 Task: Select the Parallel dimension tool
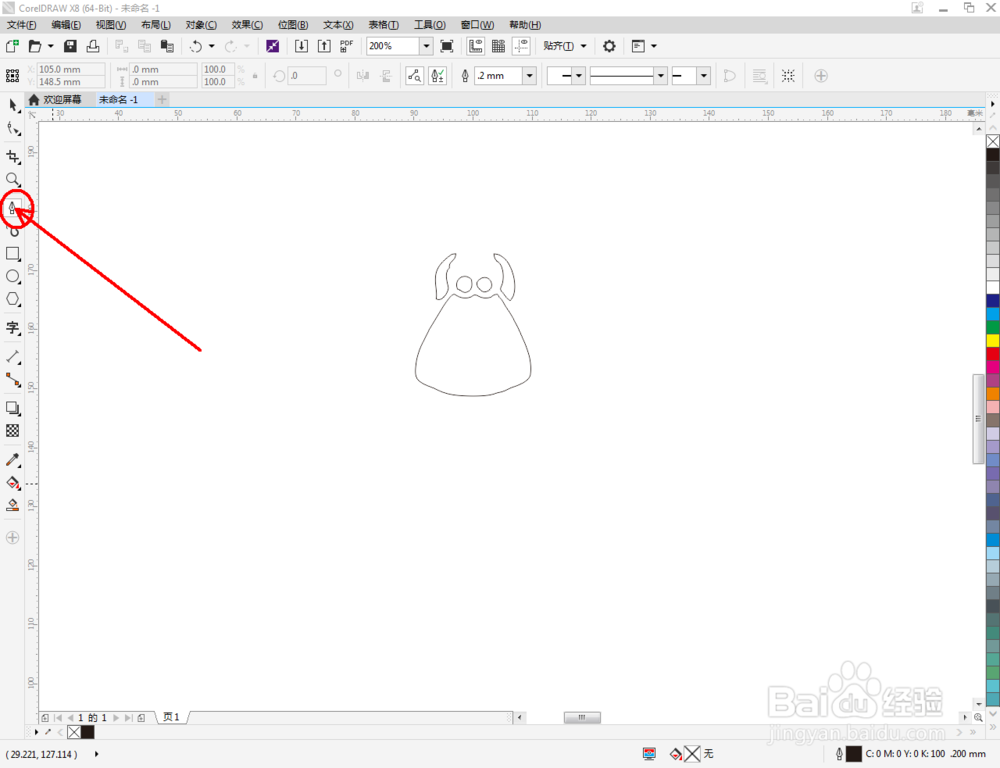click(x=13, y=357)
